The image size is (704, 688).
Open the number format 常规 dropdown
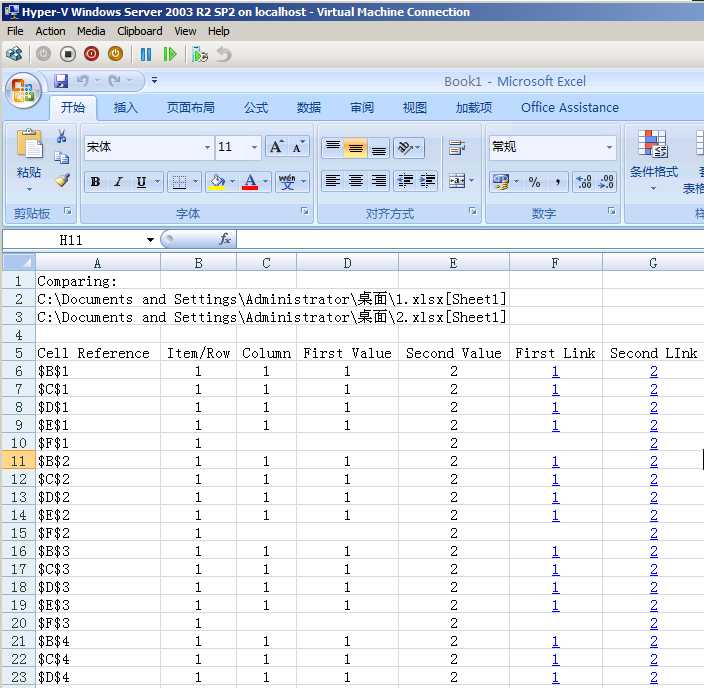pyautogui.click(x=609, y=147)
